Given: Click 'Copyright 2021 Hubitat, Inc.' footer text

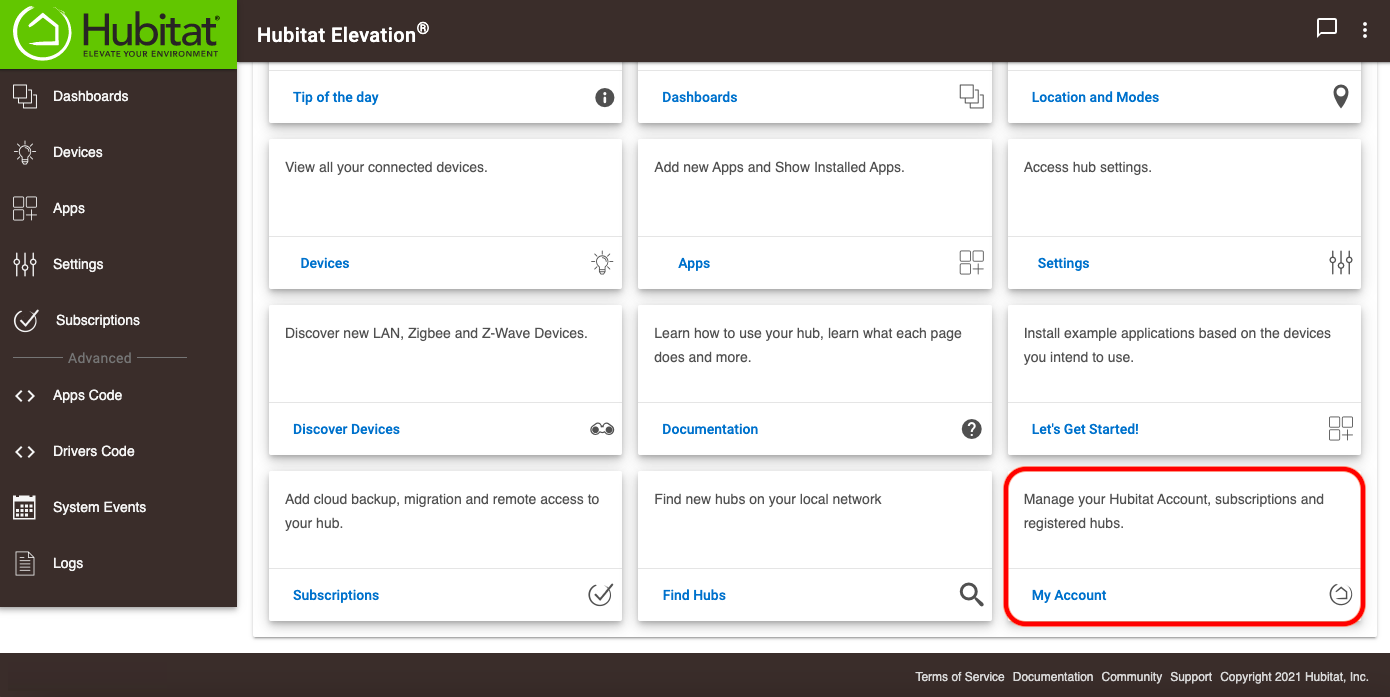Looking at the screenshot, I should click(x=1294, y=677).
